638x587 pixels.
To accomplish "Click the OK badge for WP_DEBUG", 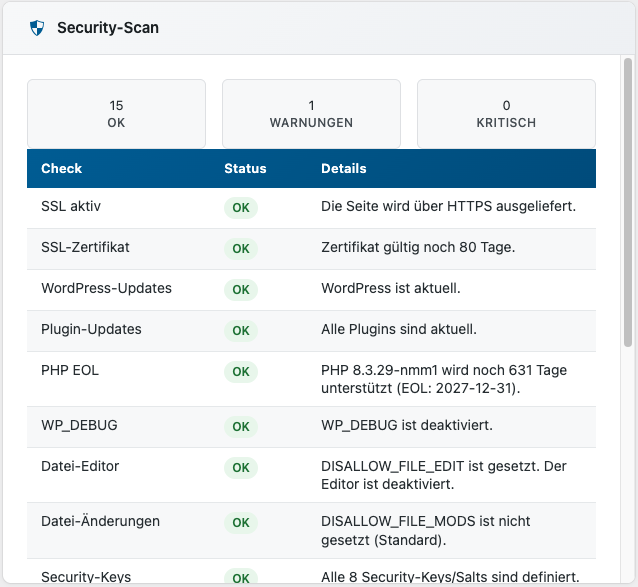I will 240,427.
